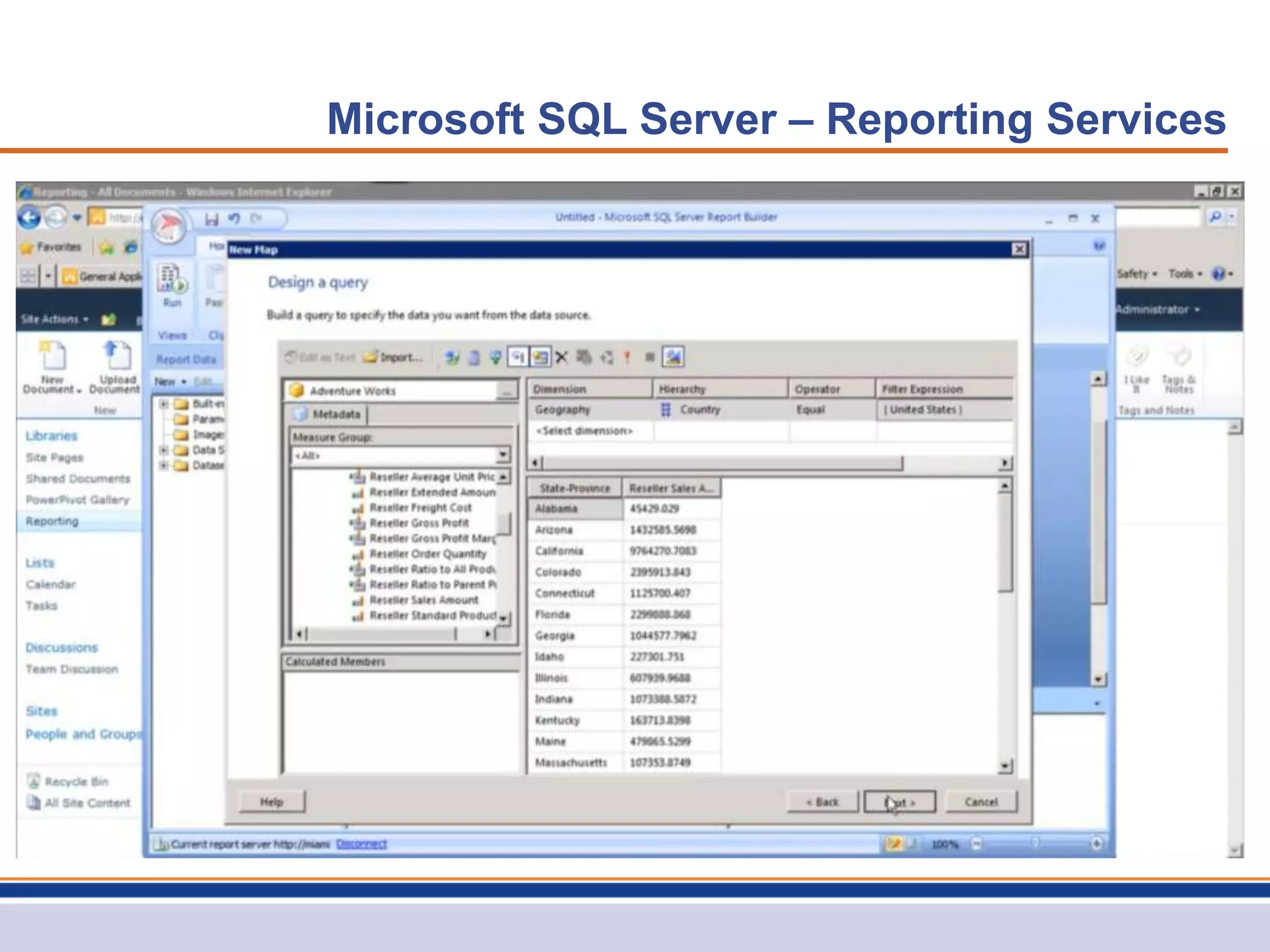1270x952 pixels.
Task: Click the State-Province column header
Action: (575, 488)
